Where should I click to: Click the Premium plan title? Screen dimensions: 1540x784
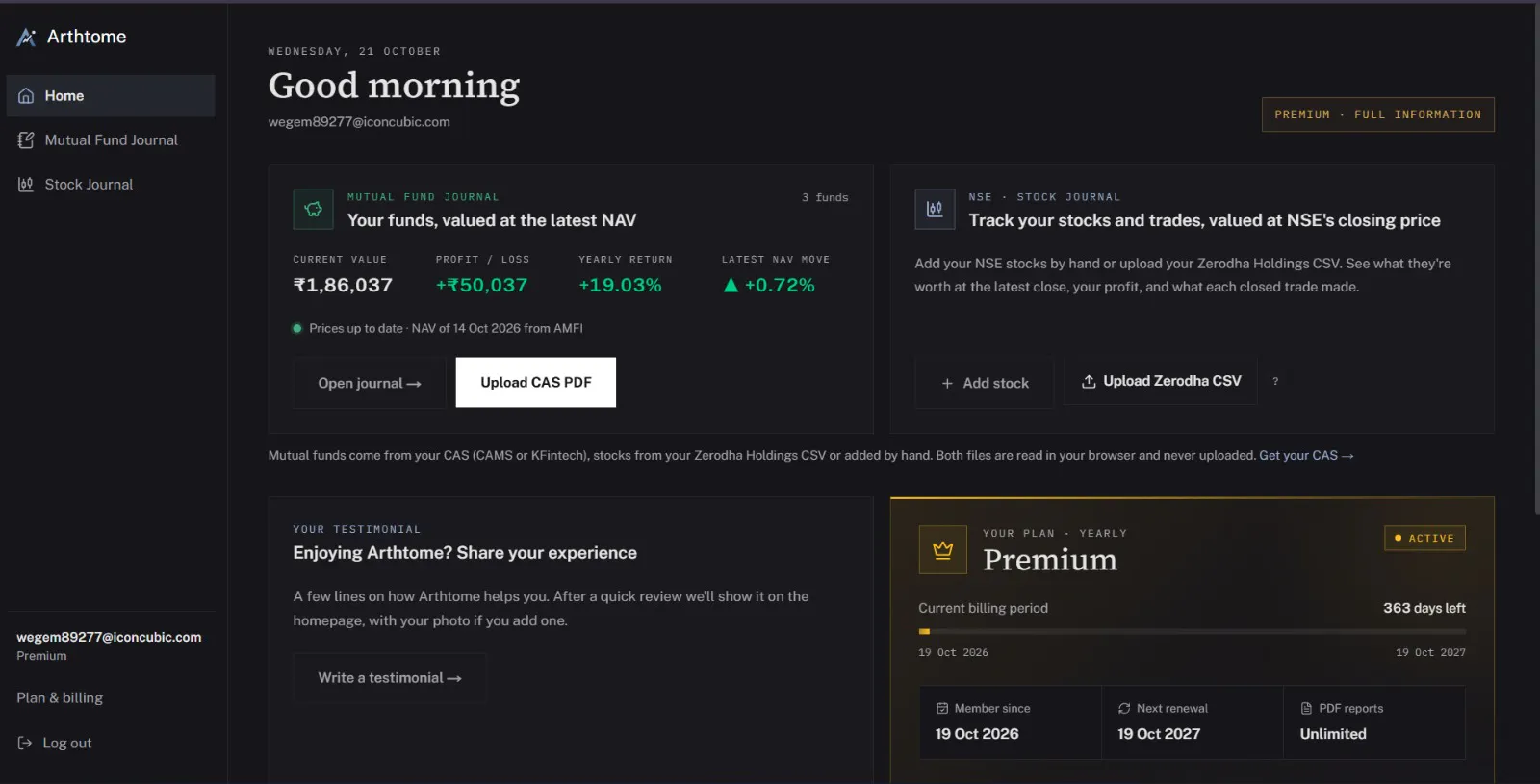point(1050,560)
